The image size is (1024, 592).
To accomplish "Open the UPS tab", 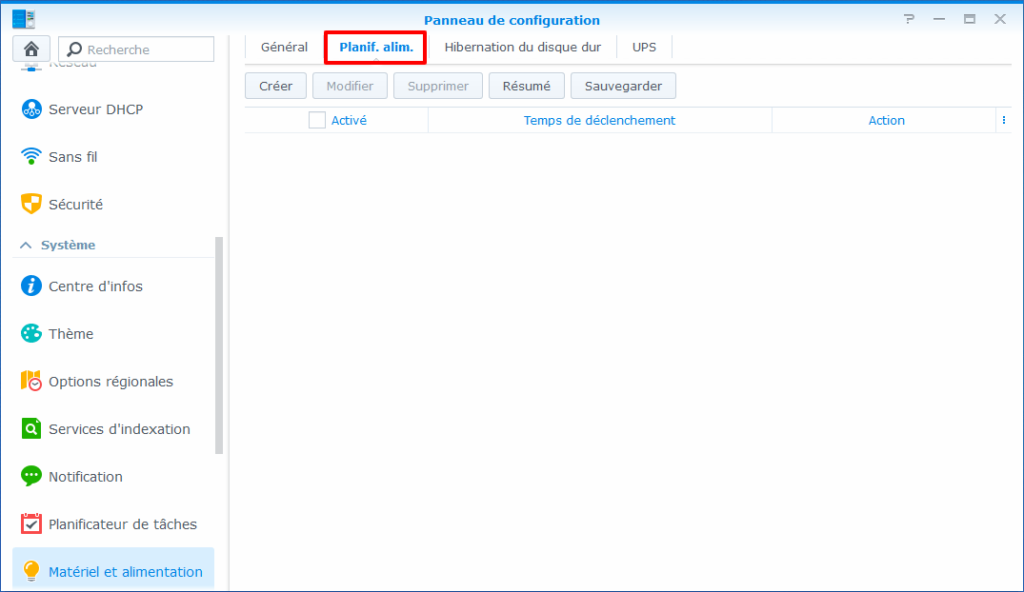I will 644,47.
